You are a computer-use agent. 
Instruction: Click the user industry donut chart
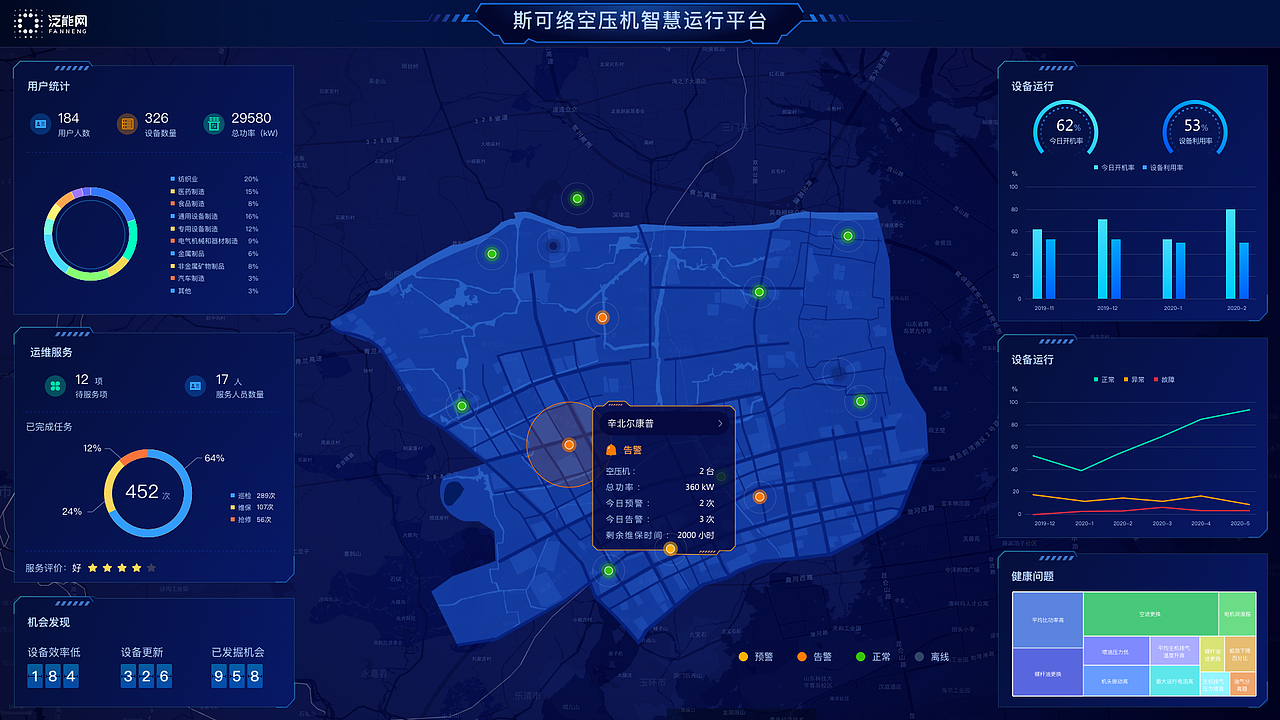(91, 233)
